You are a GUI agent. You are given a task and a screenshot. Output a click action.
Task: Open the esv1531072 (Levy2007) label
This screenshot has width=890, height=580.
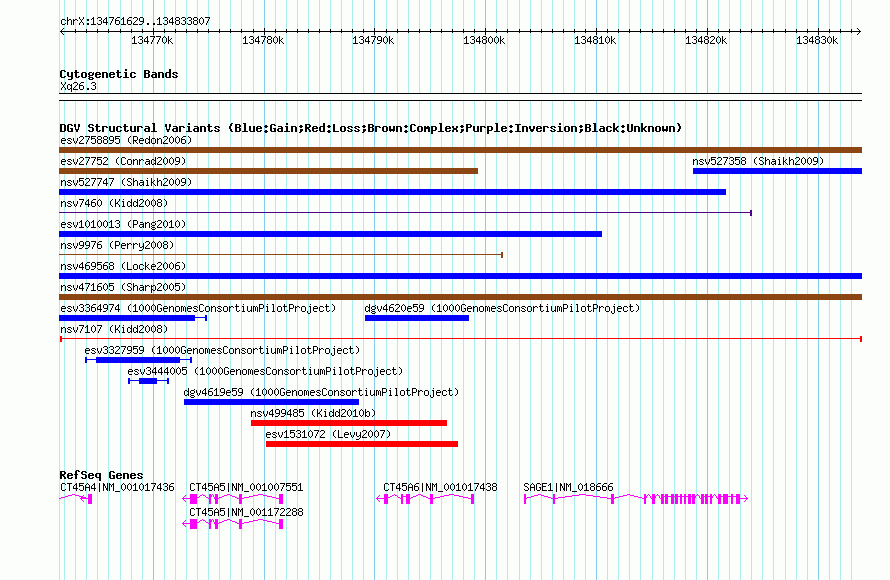(x=328, y=434)
